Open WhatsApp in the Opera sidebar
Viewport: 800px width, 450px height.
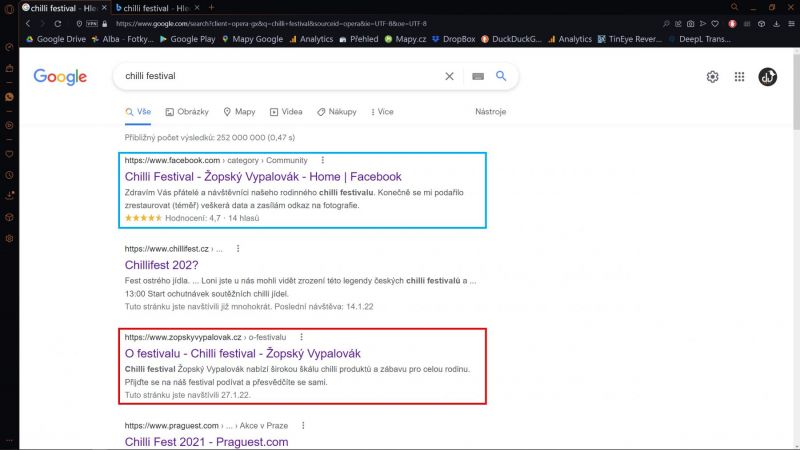pos(9,97)
